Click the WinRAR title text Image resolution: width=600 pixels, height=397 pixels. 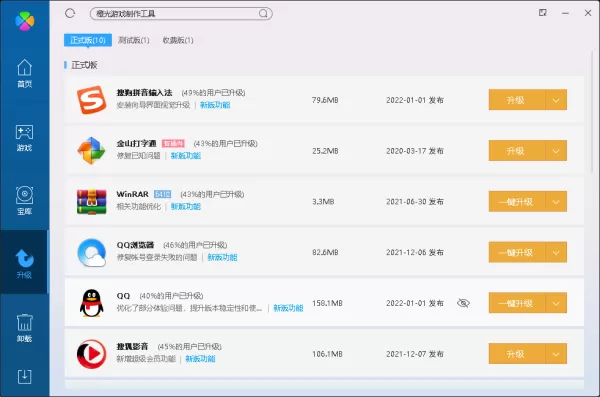132,194
